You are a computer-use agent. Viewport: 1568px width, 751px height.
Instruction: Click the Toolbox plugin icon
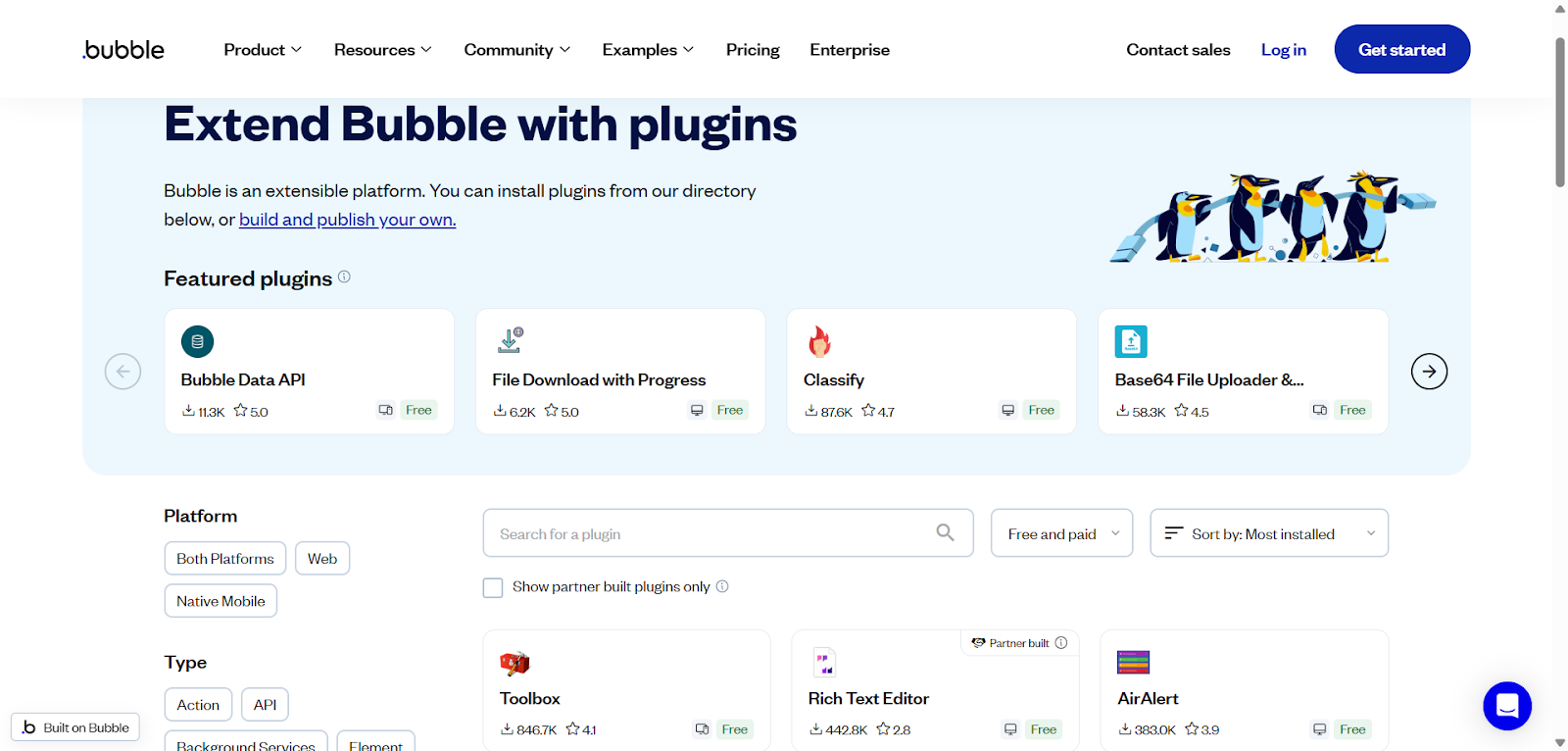point(514,663)
